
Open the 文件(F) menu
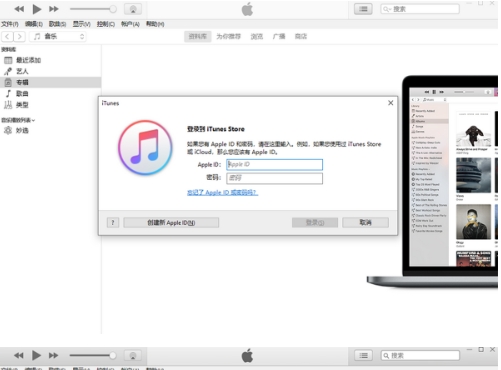[10, 24]
